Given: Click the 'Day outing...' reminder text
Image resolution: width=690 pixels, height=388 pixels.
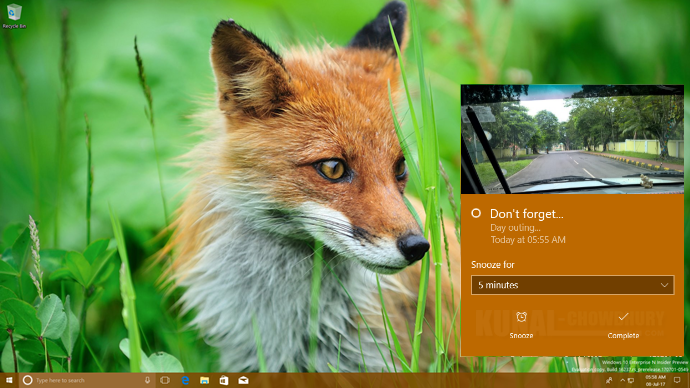Looking at the screenshot, I should [x=515, y=228].
